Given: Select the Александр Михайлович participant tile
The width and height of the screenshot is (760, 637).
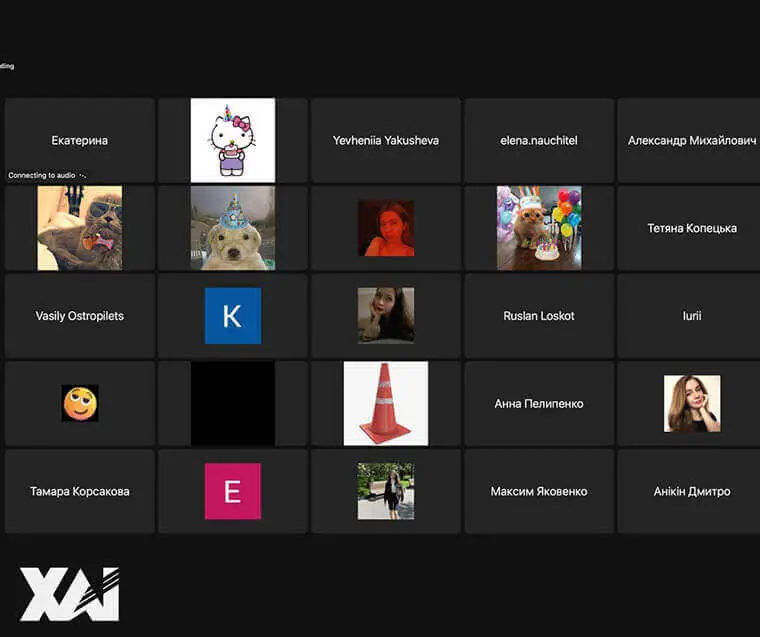Looking at the screenshot, I should click(690, 140).
